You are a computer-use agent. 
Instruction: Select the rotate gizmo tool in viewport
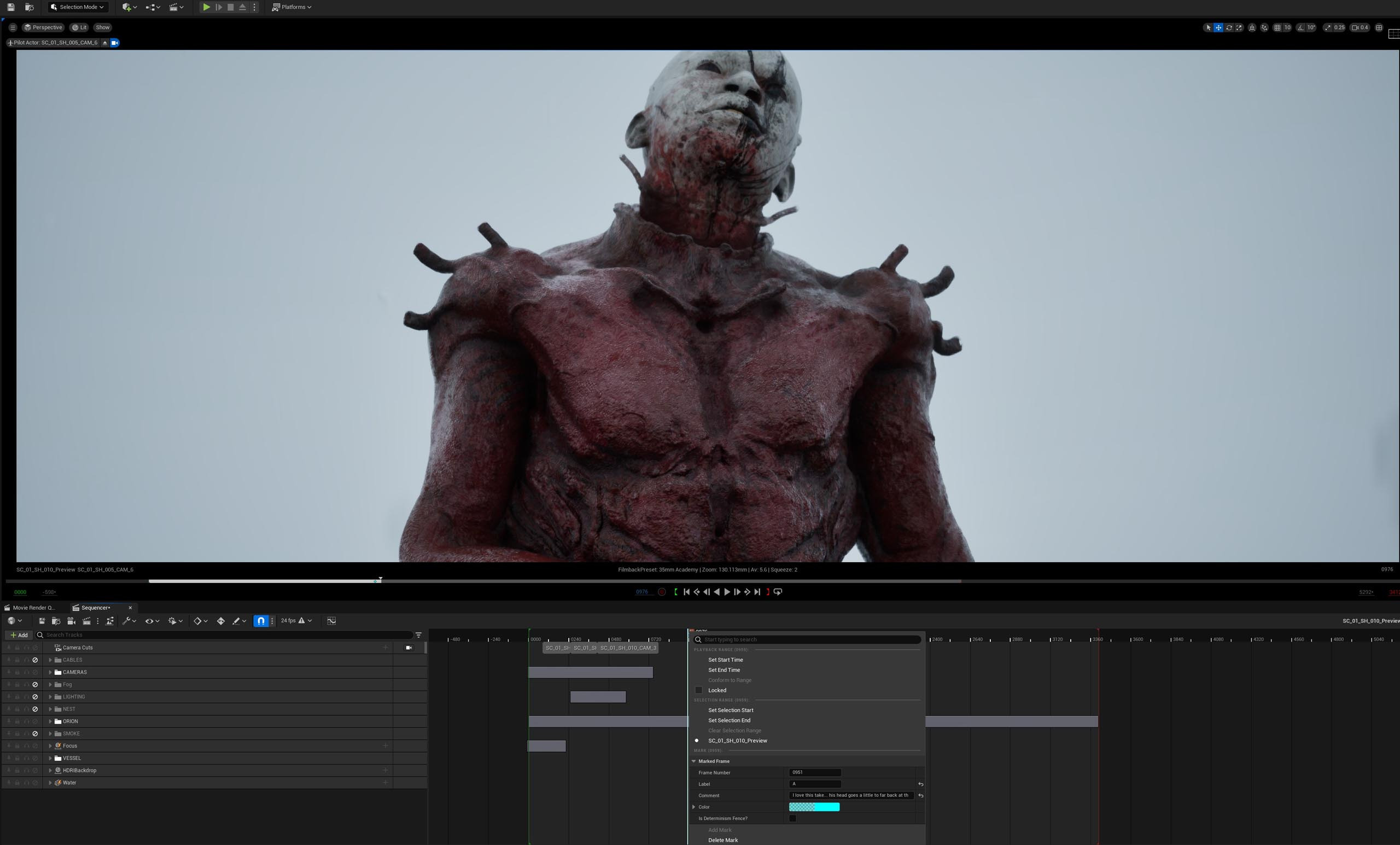tap(1229, 27)
